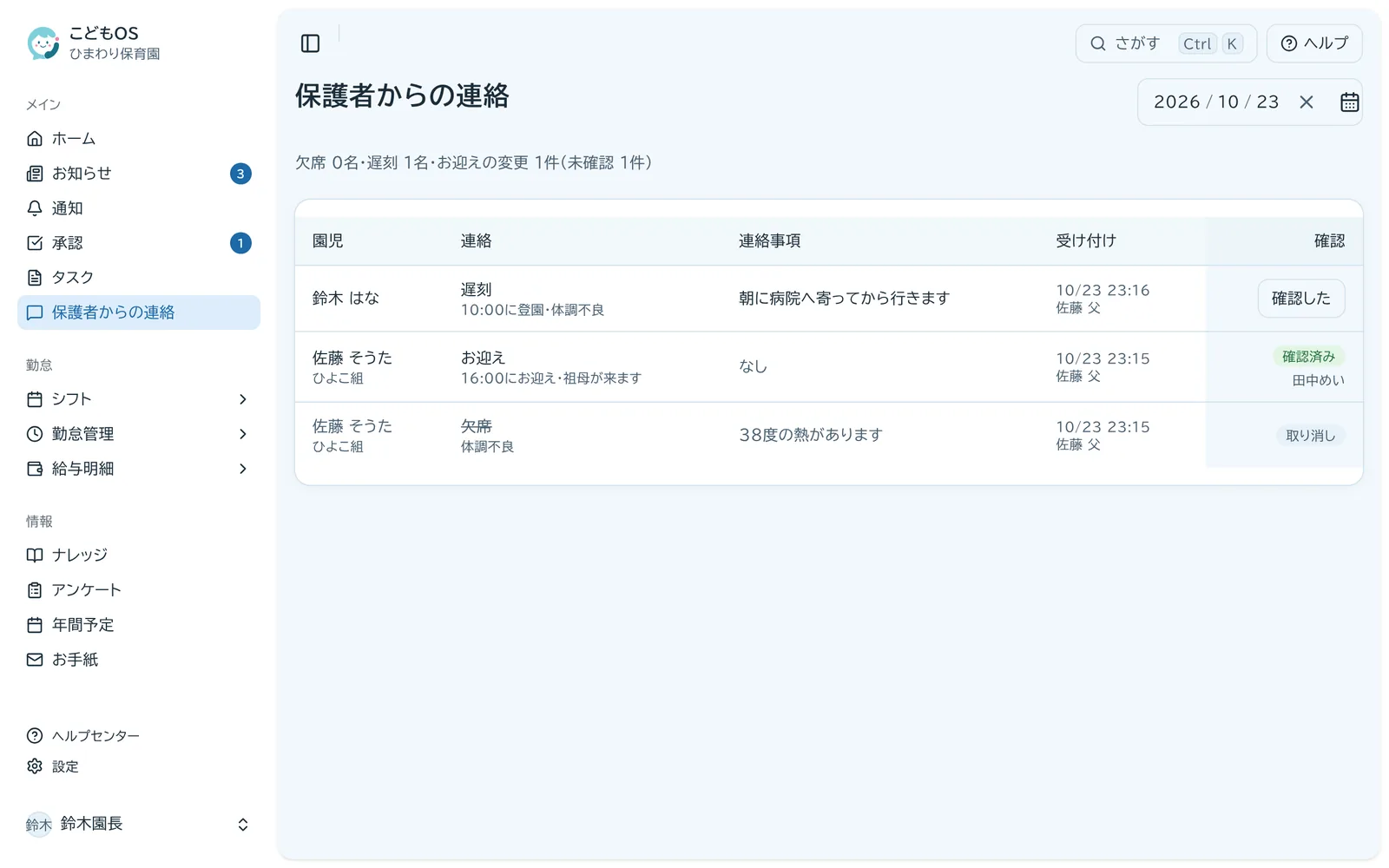Go to お知らせ in the sidebar

139,174
